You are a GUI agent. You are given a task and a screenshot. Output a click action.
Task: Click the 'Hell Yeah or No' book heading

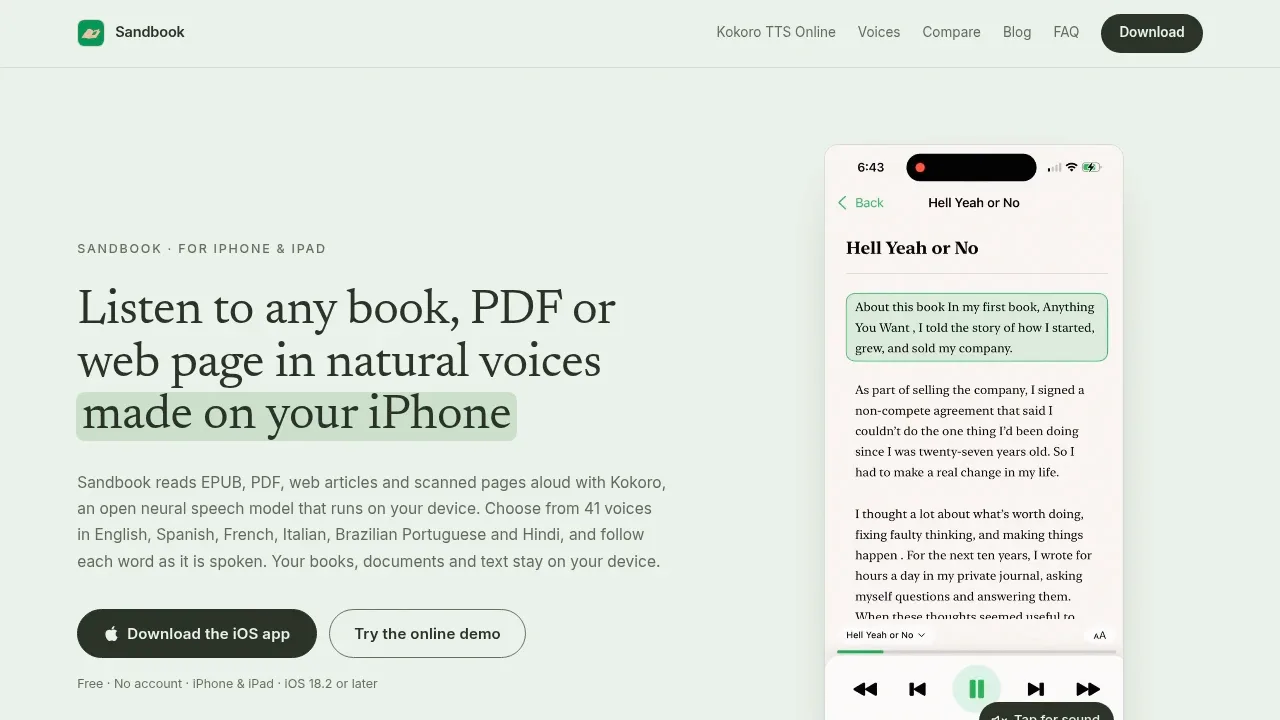(912, 248)
